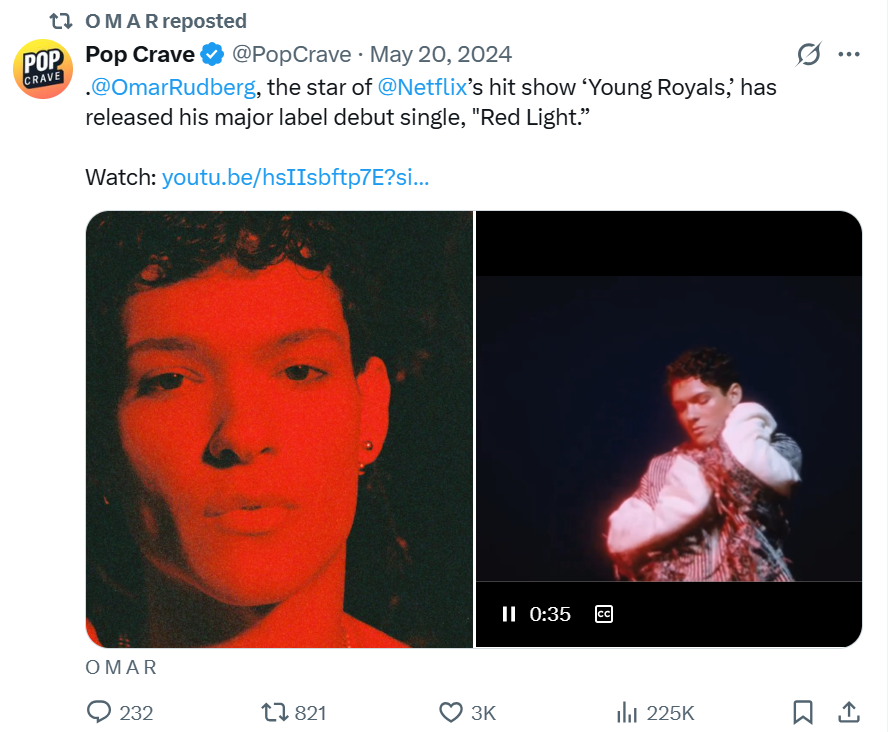
Task: Click the "O M A R reposted" label
Action: pyautogui.click(x=166, y=21)
